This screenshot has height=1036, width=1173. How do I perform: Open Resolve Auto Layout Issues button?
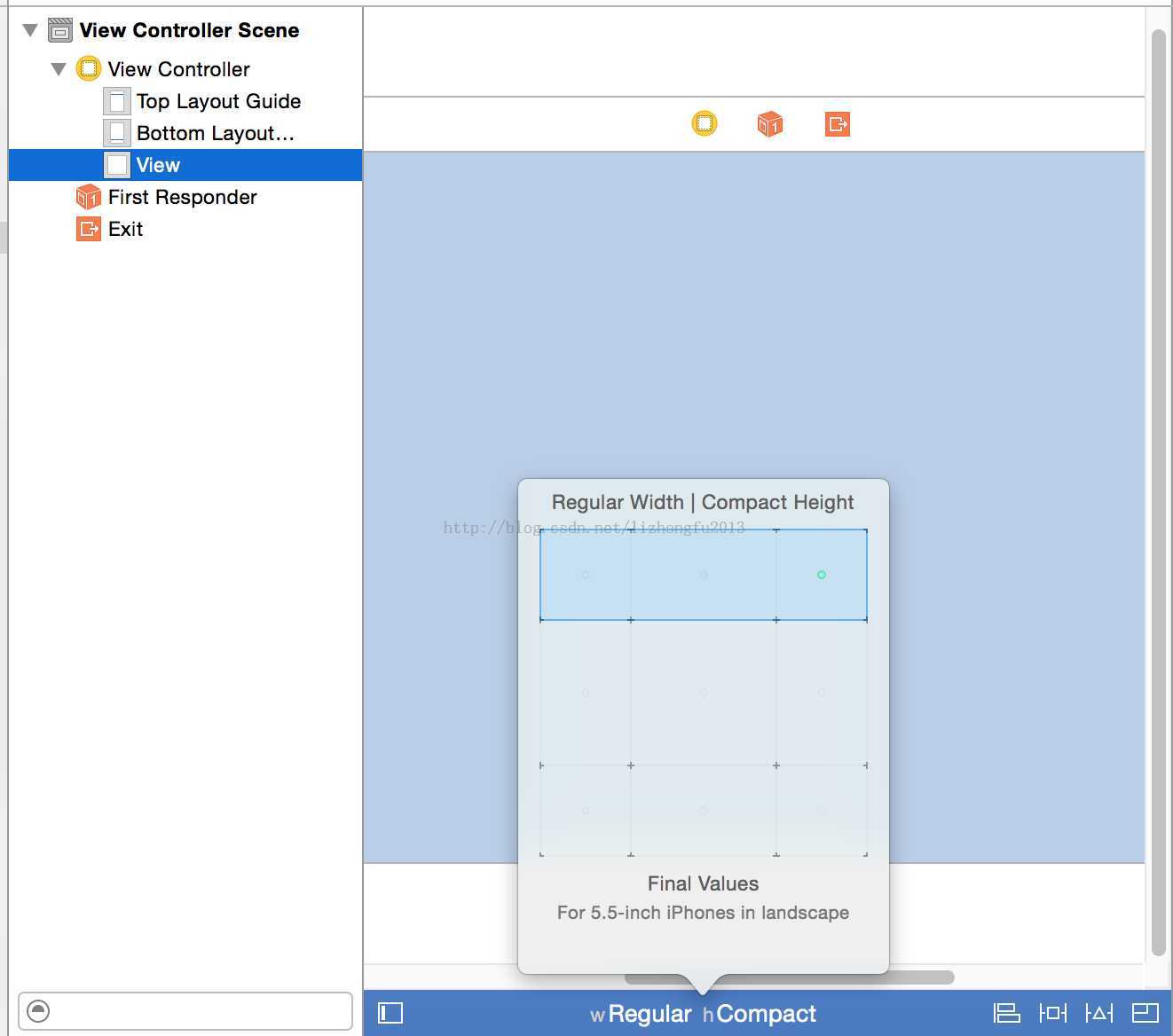(1099, 1013)
